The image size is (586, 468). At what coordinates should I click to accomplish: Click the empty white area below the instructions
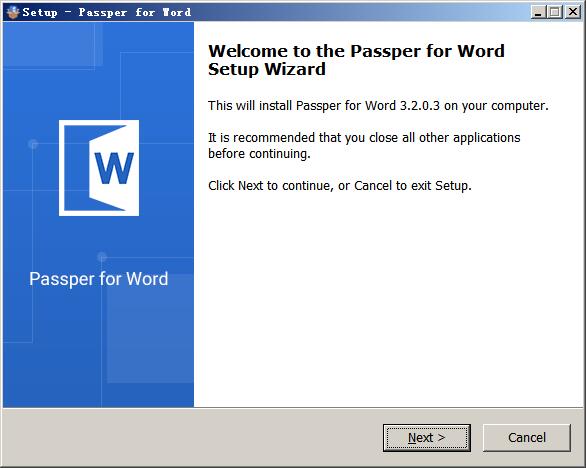(389, 299)
